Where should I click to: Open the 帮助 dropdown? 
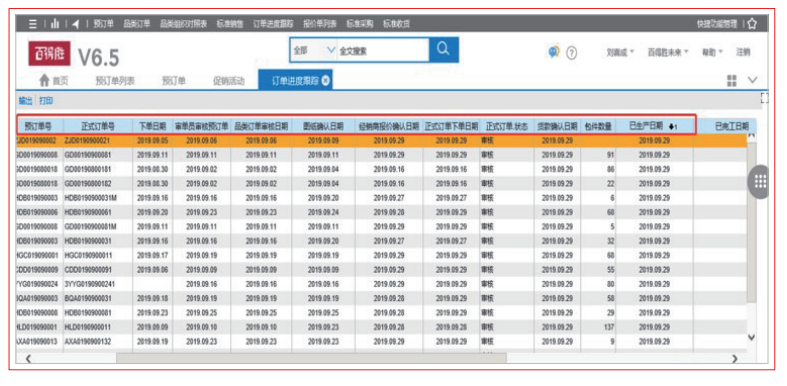point(712,52)
